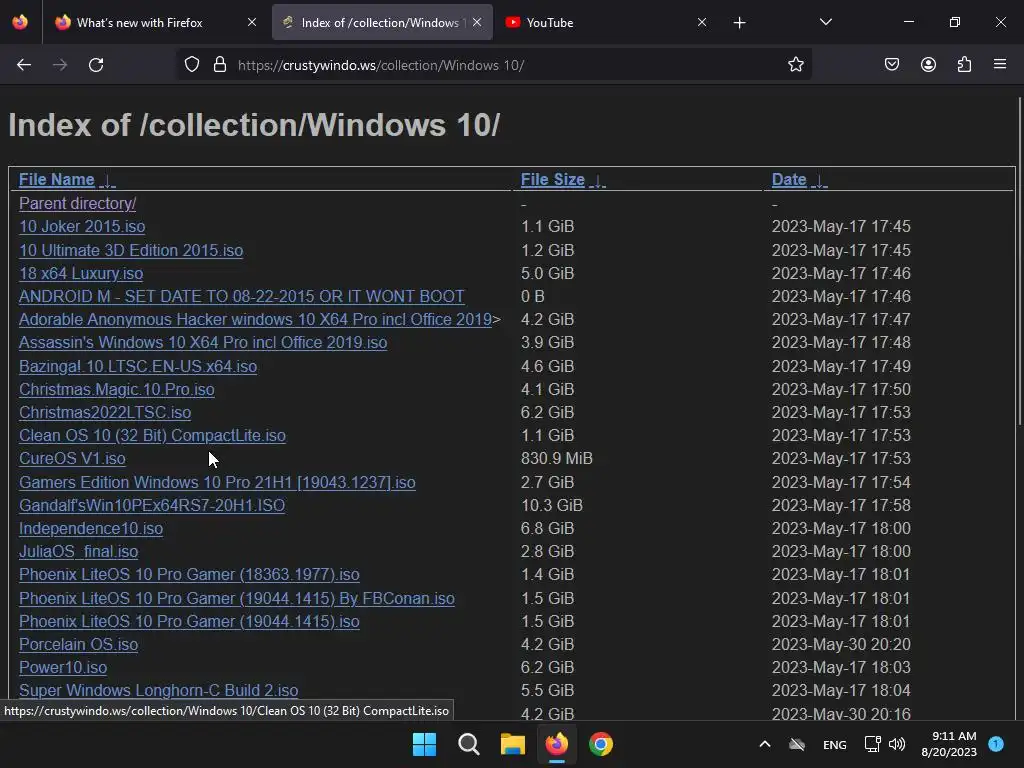Download Christmas2022LTSC.iso
Viewport: 1024px width, 768px height.
(104, 412)
